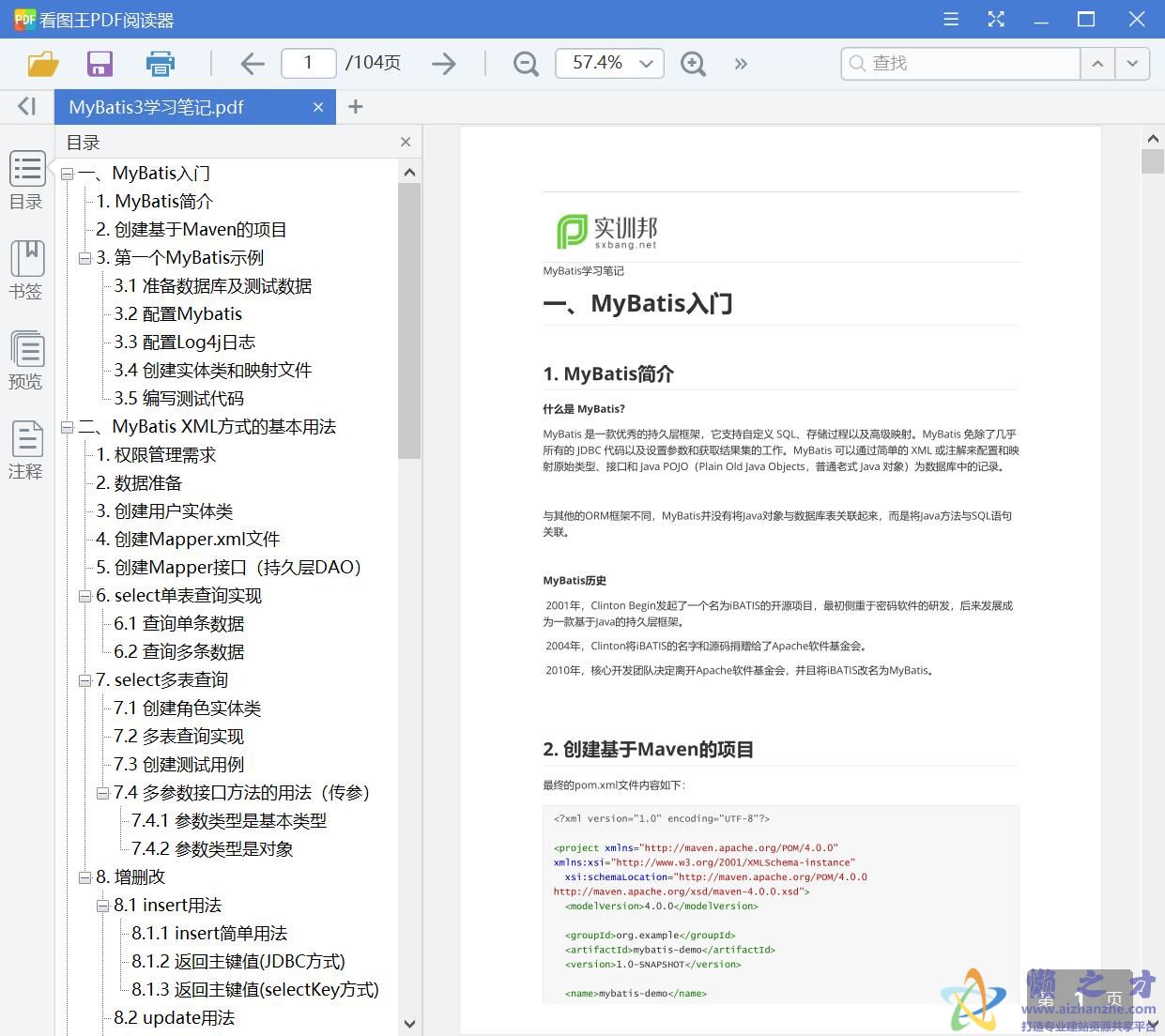This screenshot has width=1165, height=1036.
Task: Close the MyBatis3学习笔记.pdf tab
Action: click(318, 107)
